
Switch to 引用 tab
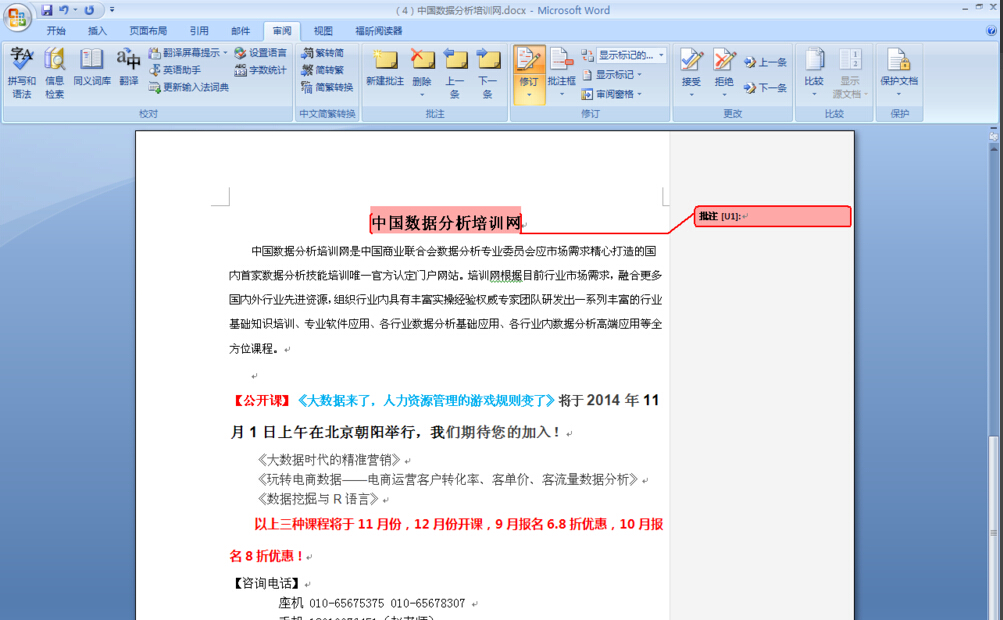[x=199, y=30]
